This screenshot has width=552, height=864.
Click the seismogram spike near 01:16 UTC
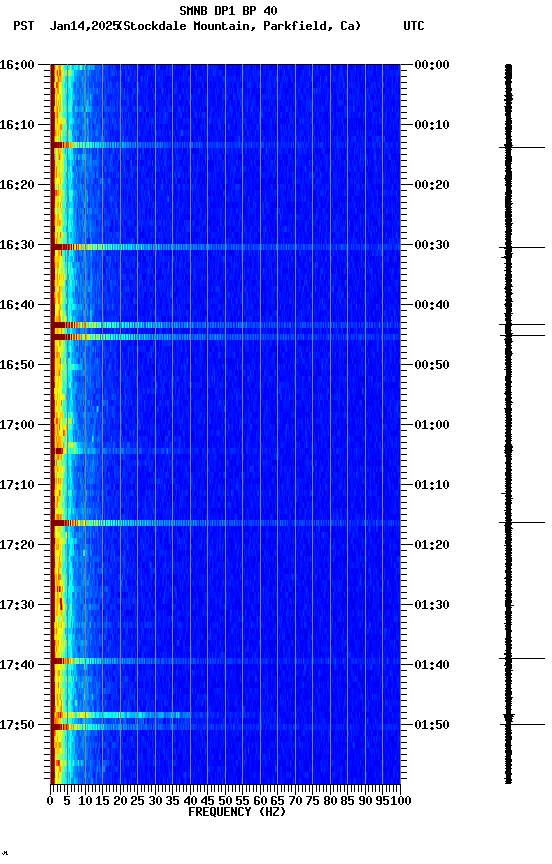[x=522, y=522]
